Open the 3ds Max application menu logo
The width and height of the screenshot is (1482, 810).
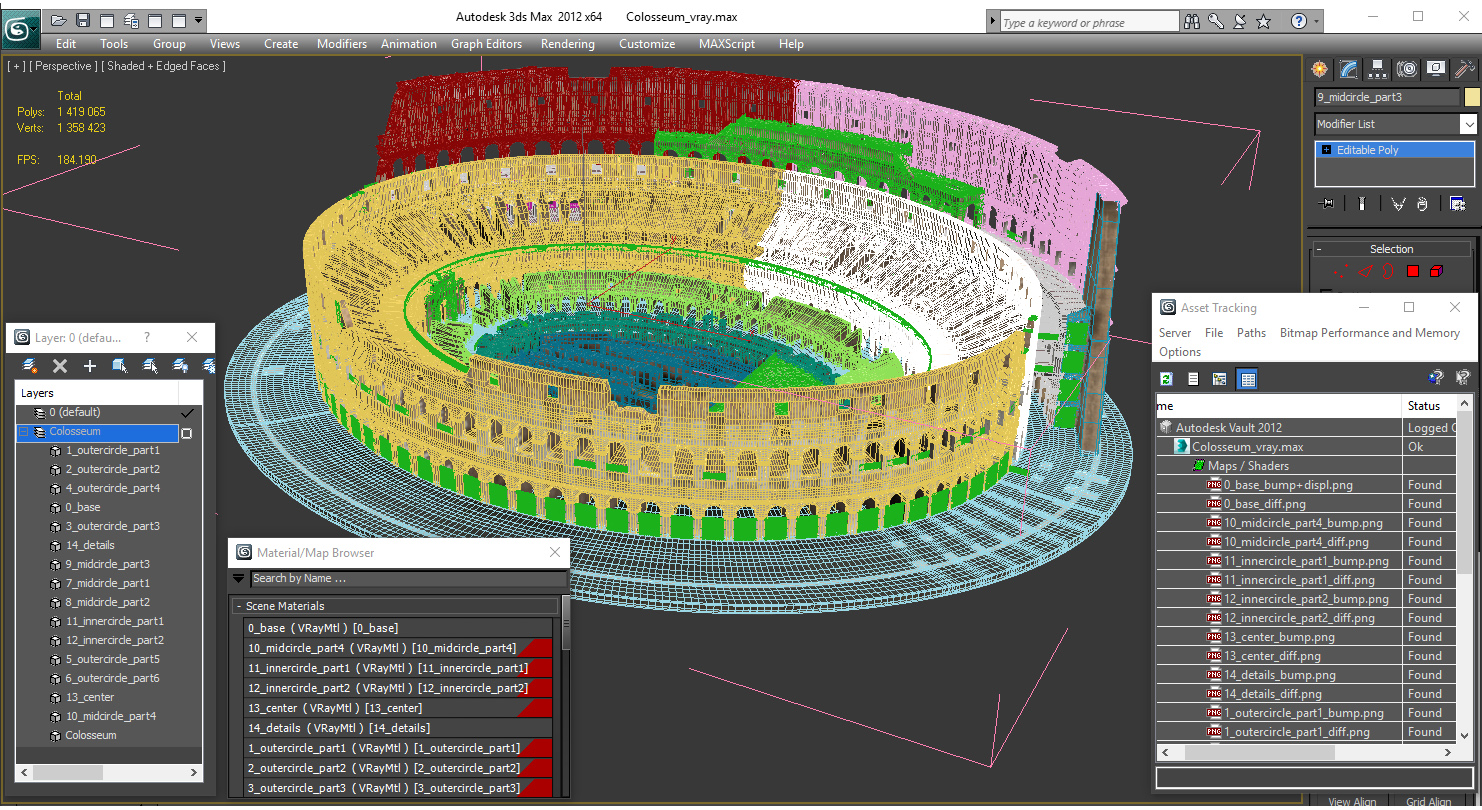coord(19,29)
